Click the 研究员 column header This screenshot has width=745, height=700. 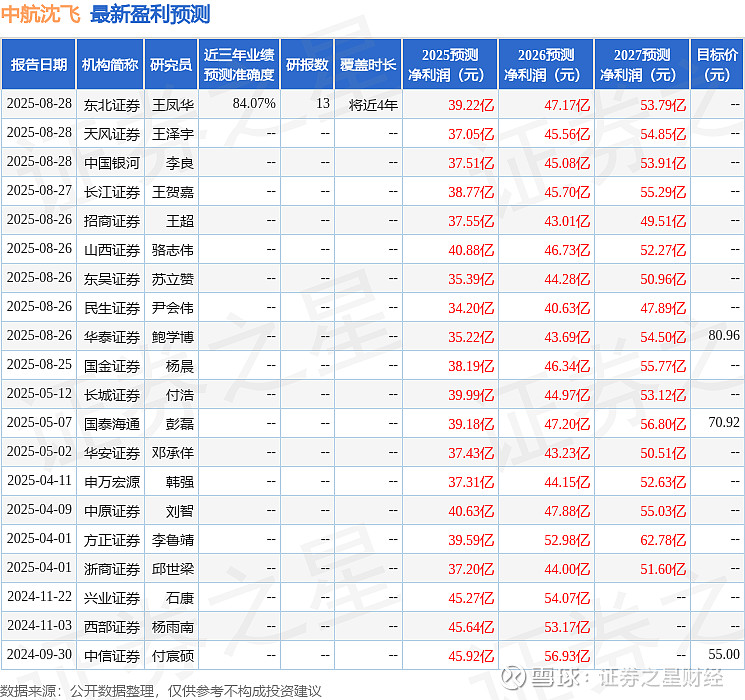[x=170, y=65]
